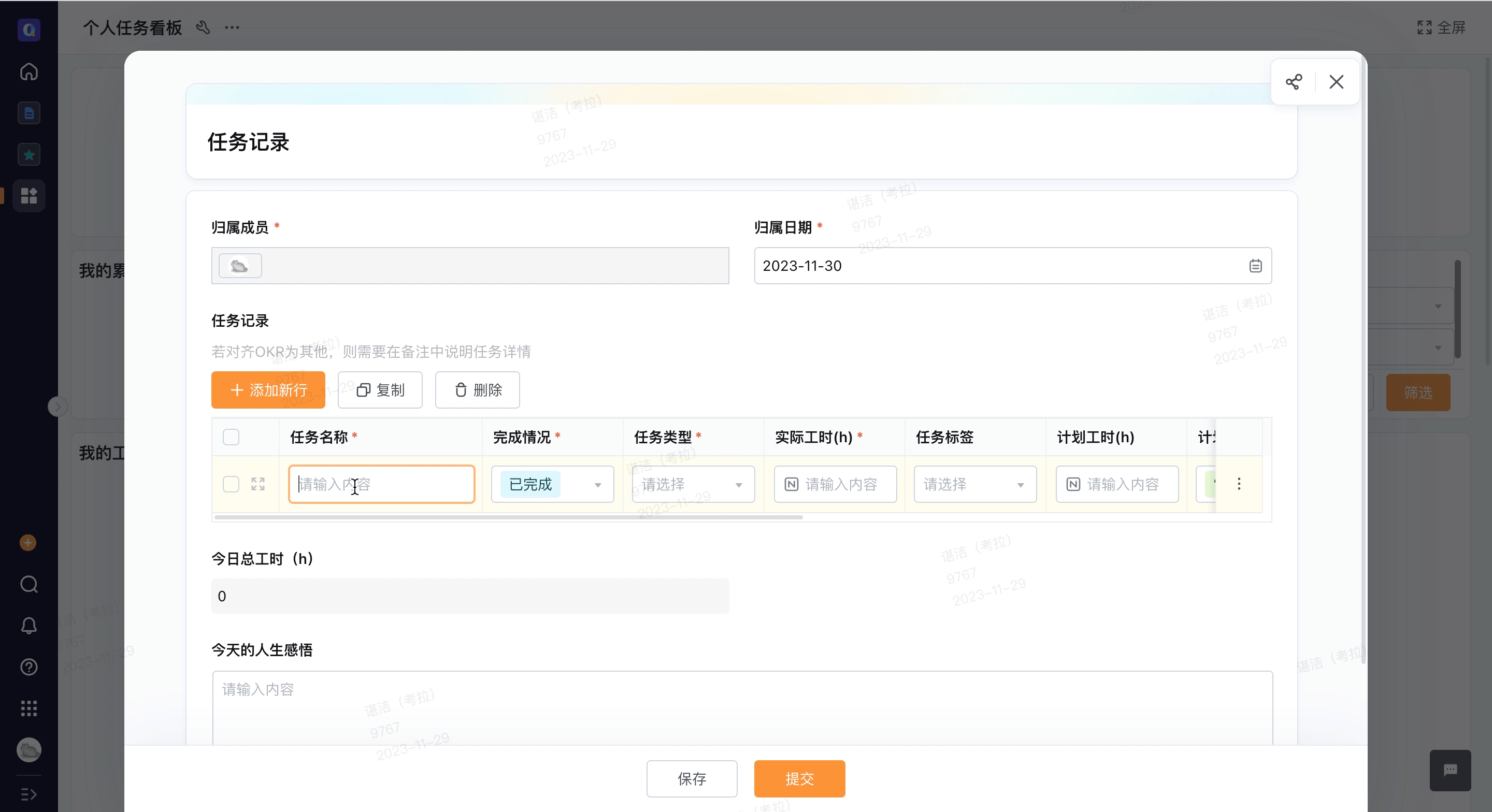Click the 实际工时(h) input field

835,484
